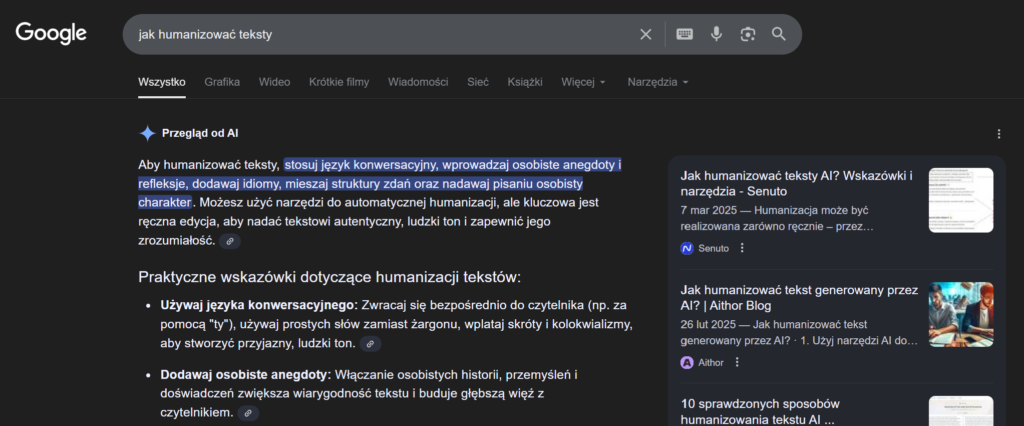Click the date '7 mar 2025' snippet
This screenshot has width=1024, height=426.
[707, 210]
